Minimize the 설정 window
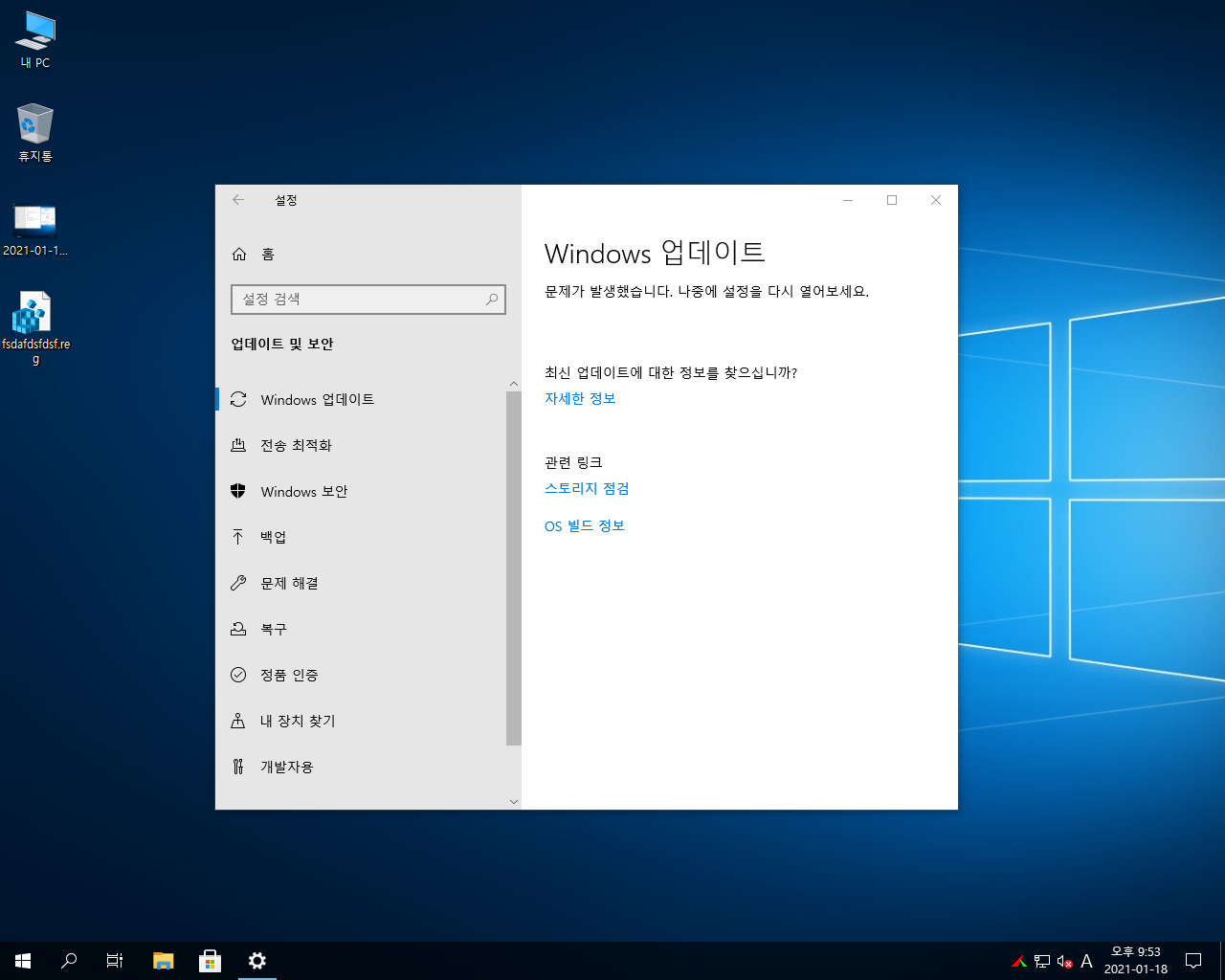 pyautogui.click(x=848, y=200)
